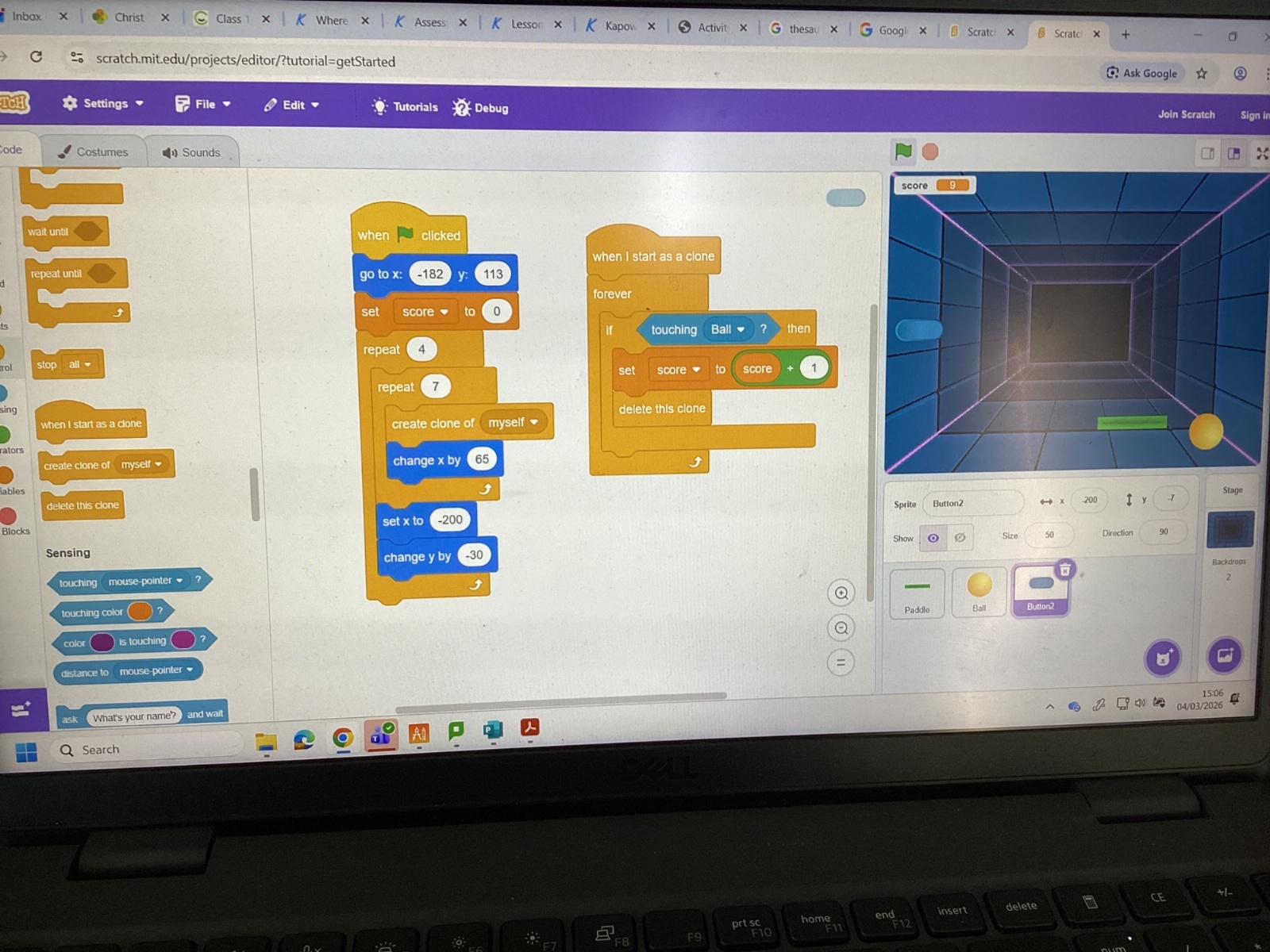Open the Choose a Sprite button
This screenshot has height=952, width=1270.
[1163, 657]
